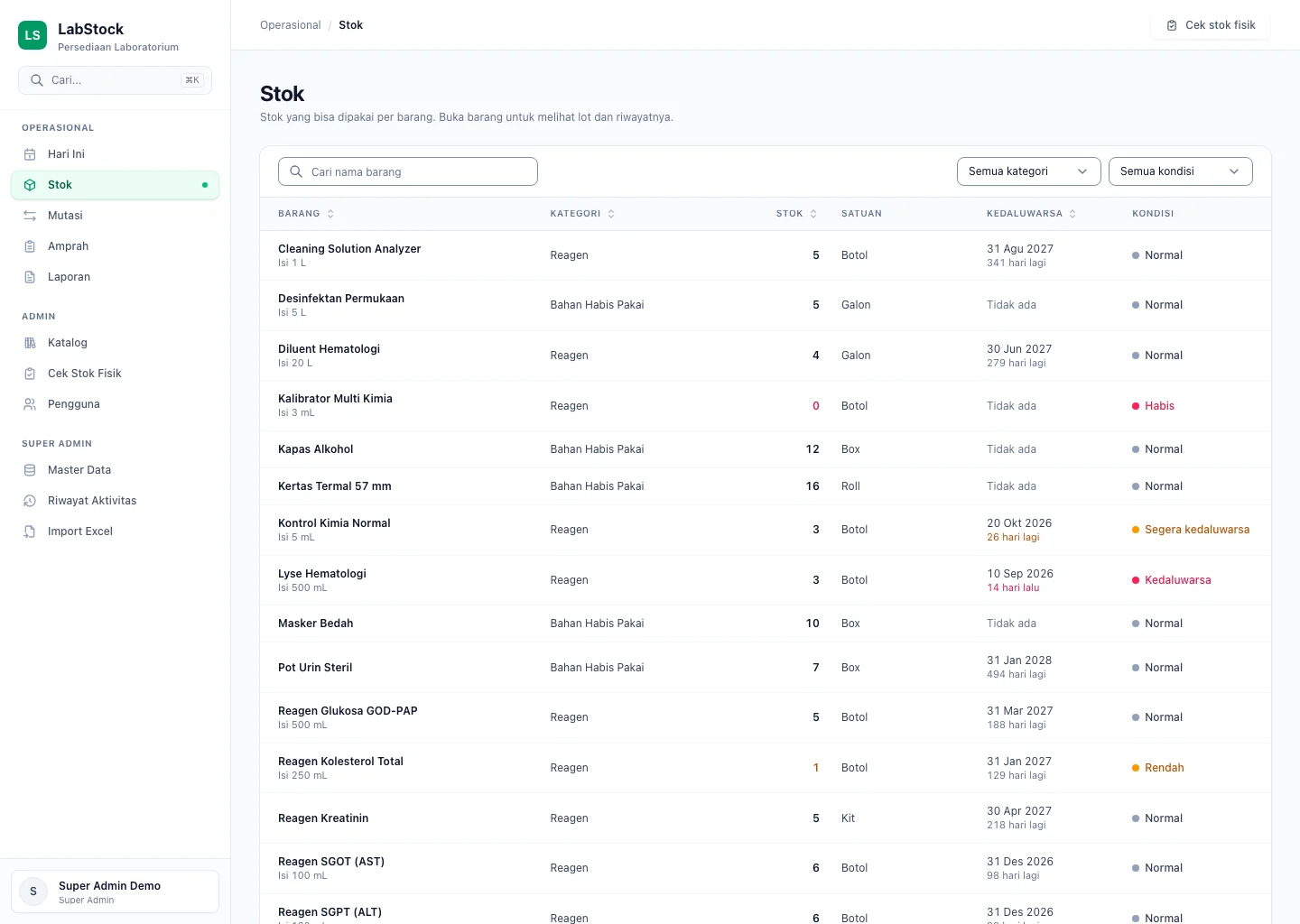Click the Kontrol Kimia Normal item name
The height and width of the screenshot is (924, 1300).
[x=334, y=523]
